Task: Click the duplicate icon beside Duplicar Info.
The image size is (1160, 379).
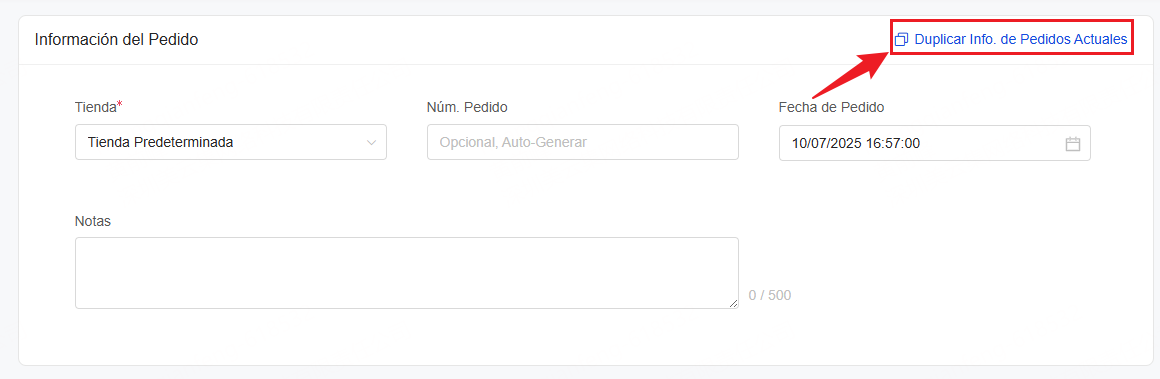Action: point(901,40)
